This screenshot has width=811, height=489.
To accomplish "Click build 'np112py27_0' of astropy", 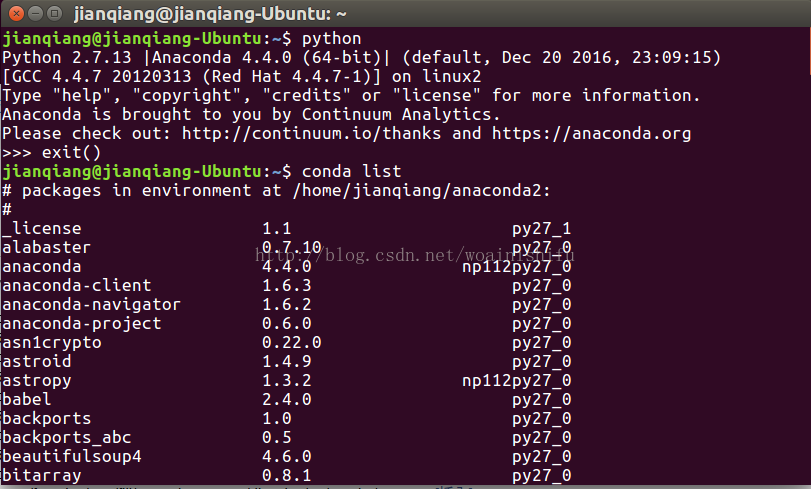I will click(517, 380).
